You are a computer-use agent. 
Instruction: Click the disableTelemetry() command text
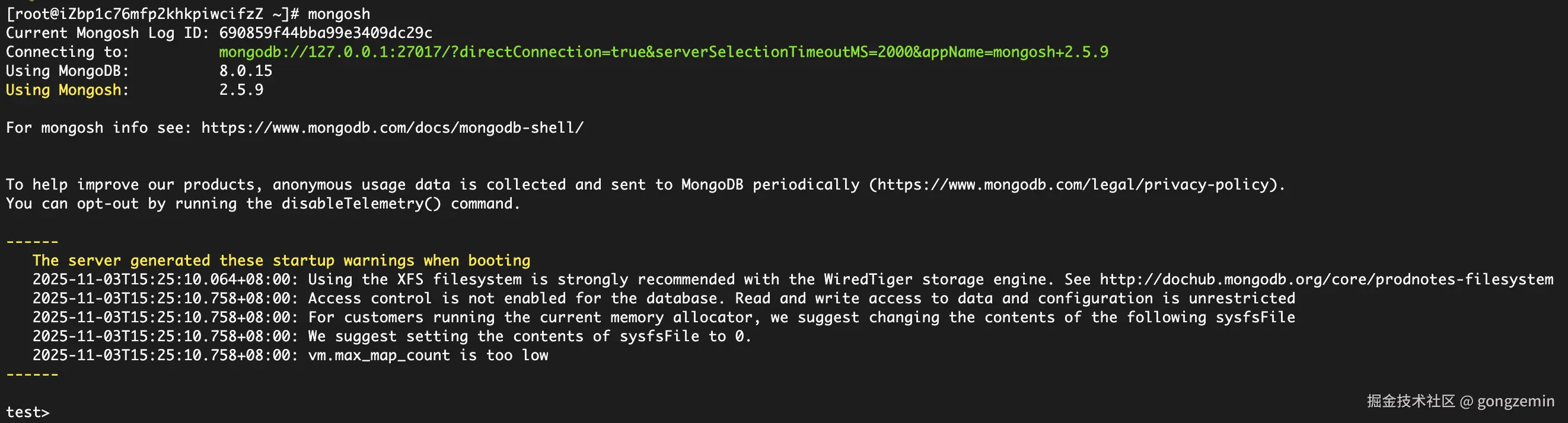coord(361,204)
